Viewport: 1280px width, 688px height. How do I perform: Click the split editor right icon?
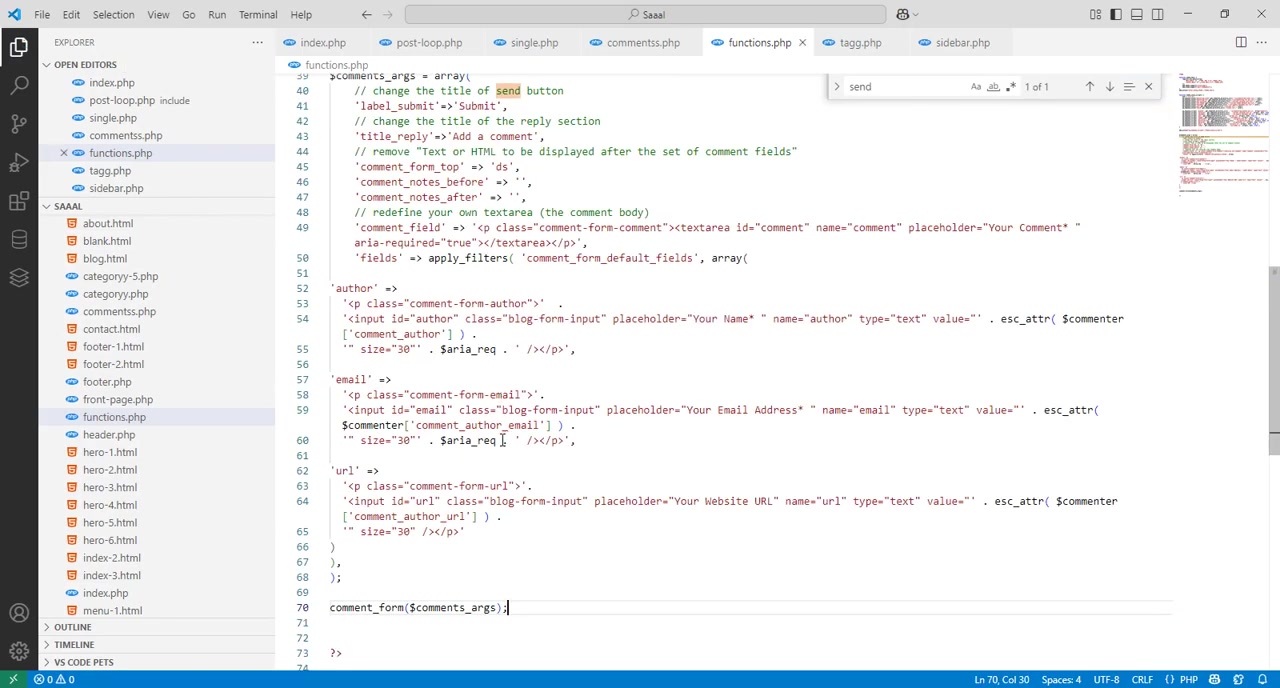pyautogui.click(x=1241, y=43)
